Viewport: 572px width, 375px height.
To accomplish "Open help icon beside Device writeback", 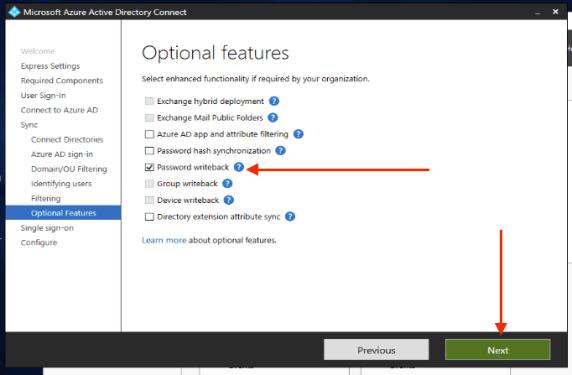I will pos(228,200).
